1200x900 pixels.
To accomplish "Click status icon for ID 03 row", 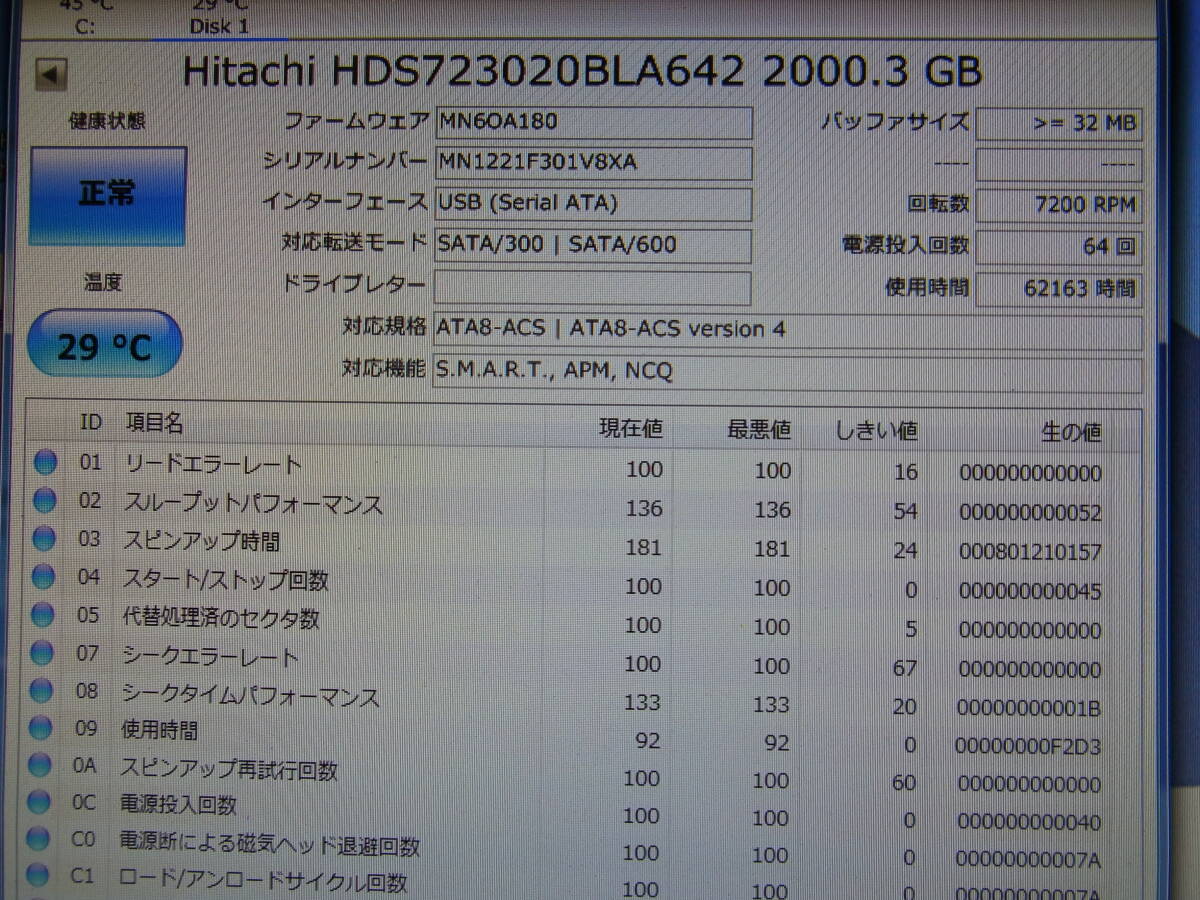I will tap(44, 539).
